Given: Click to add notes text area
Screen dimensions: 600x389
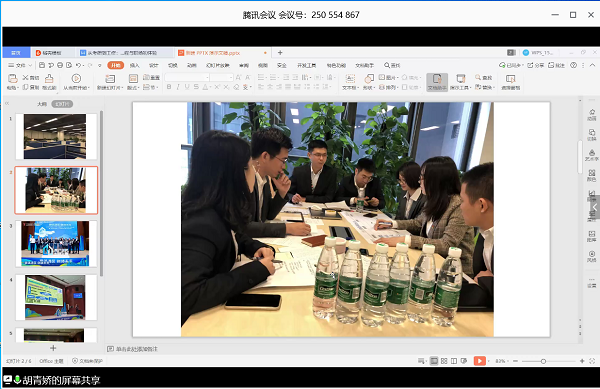Looking at the screenshot, I should tap(137, 349).
